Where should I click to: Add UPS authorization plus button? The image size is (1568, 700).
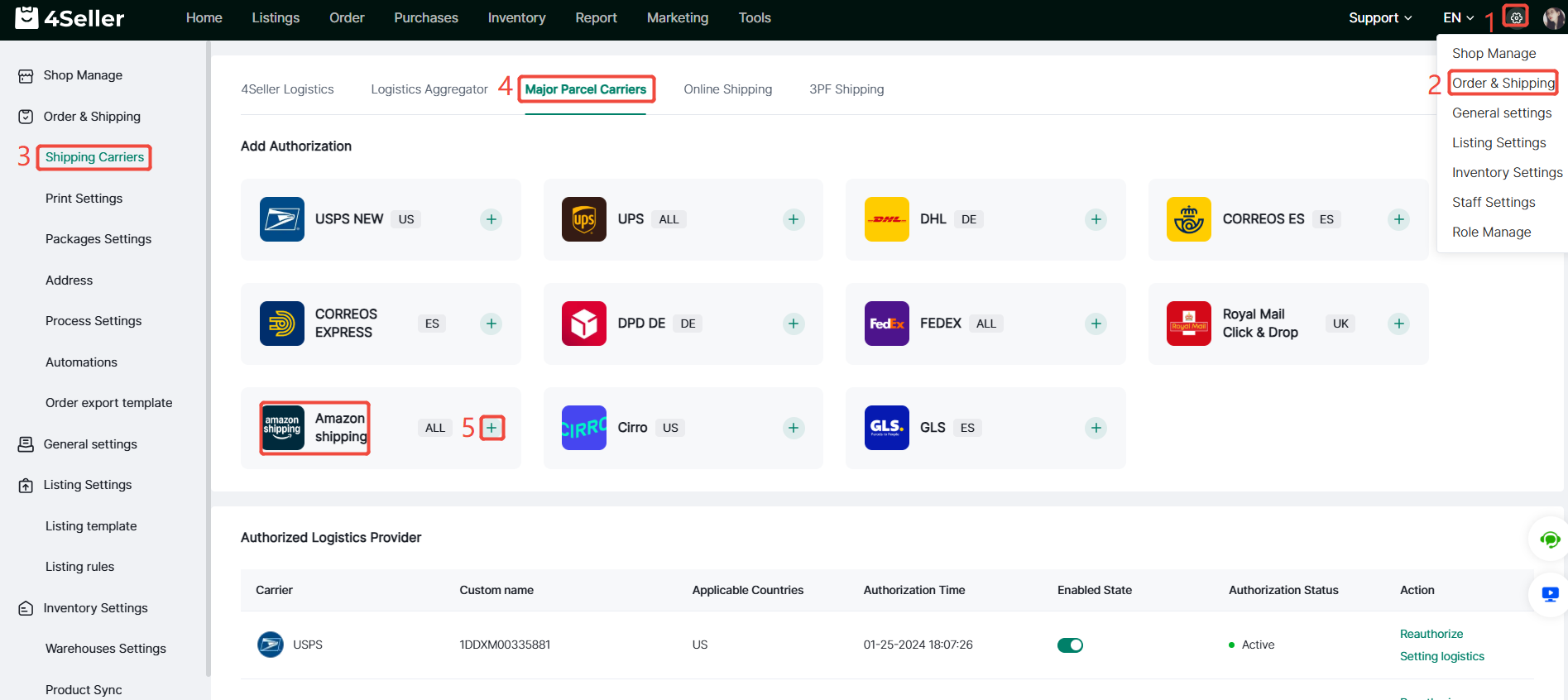click(x=794, y=219)
